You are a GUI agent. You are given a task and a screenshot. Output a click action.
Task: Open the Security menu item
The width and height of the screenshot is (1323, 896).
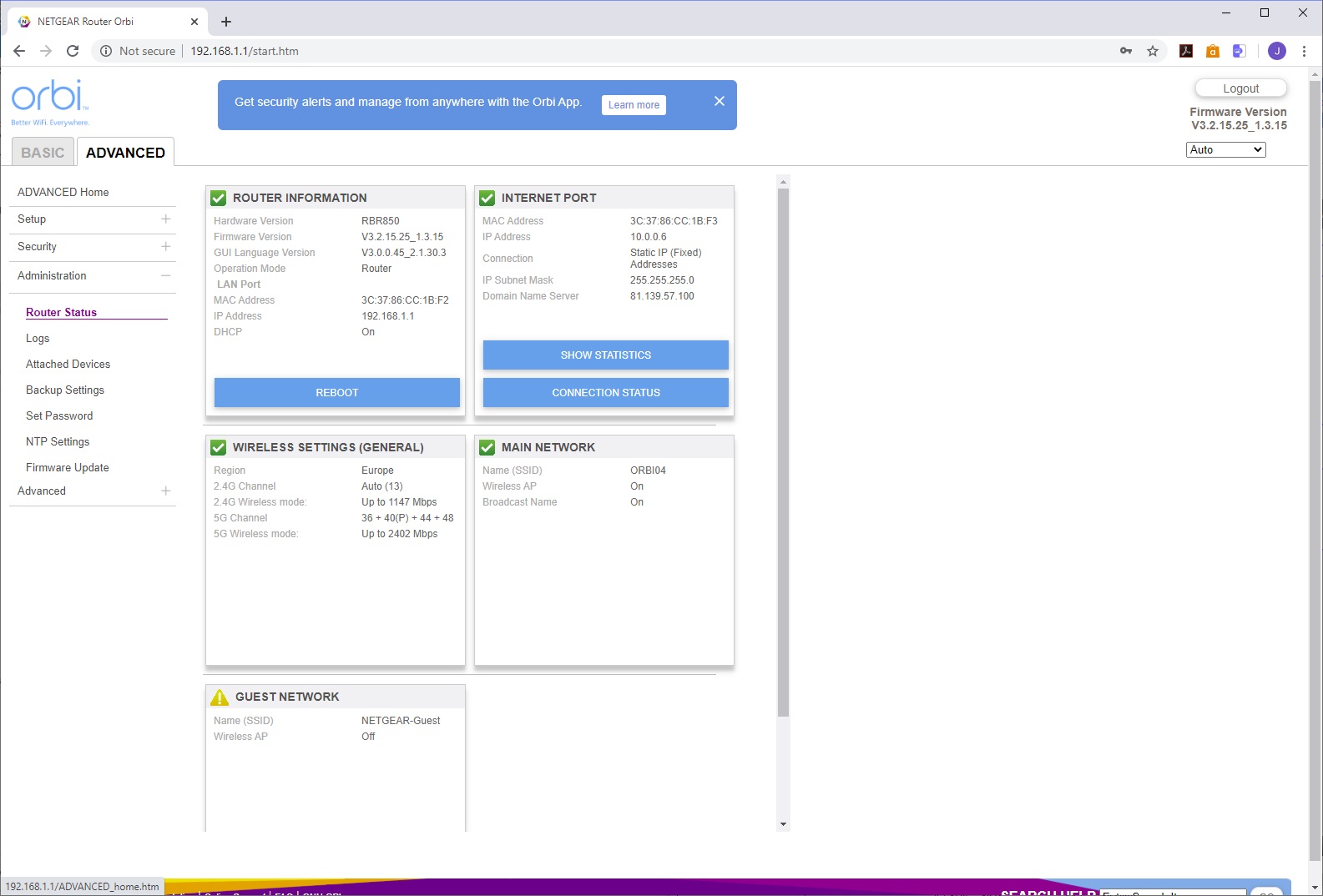click(37, 246)
